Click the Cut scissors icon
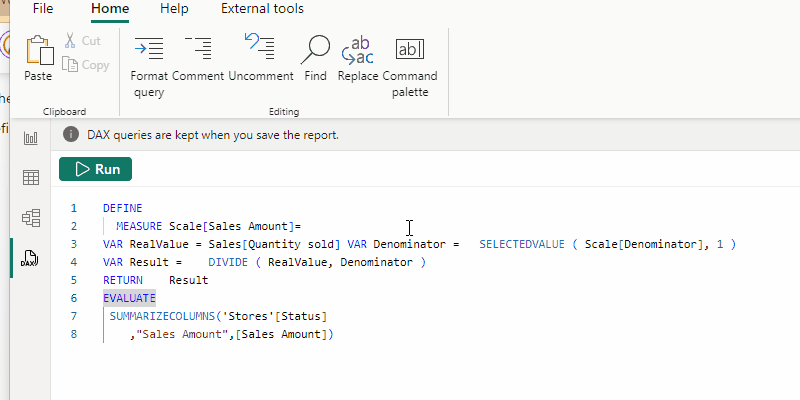Image resolution: width=800 pixels, height=400 pixels. 71,41
